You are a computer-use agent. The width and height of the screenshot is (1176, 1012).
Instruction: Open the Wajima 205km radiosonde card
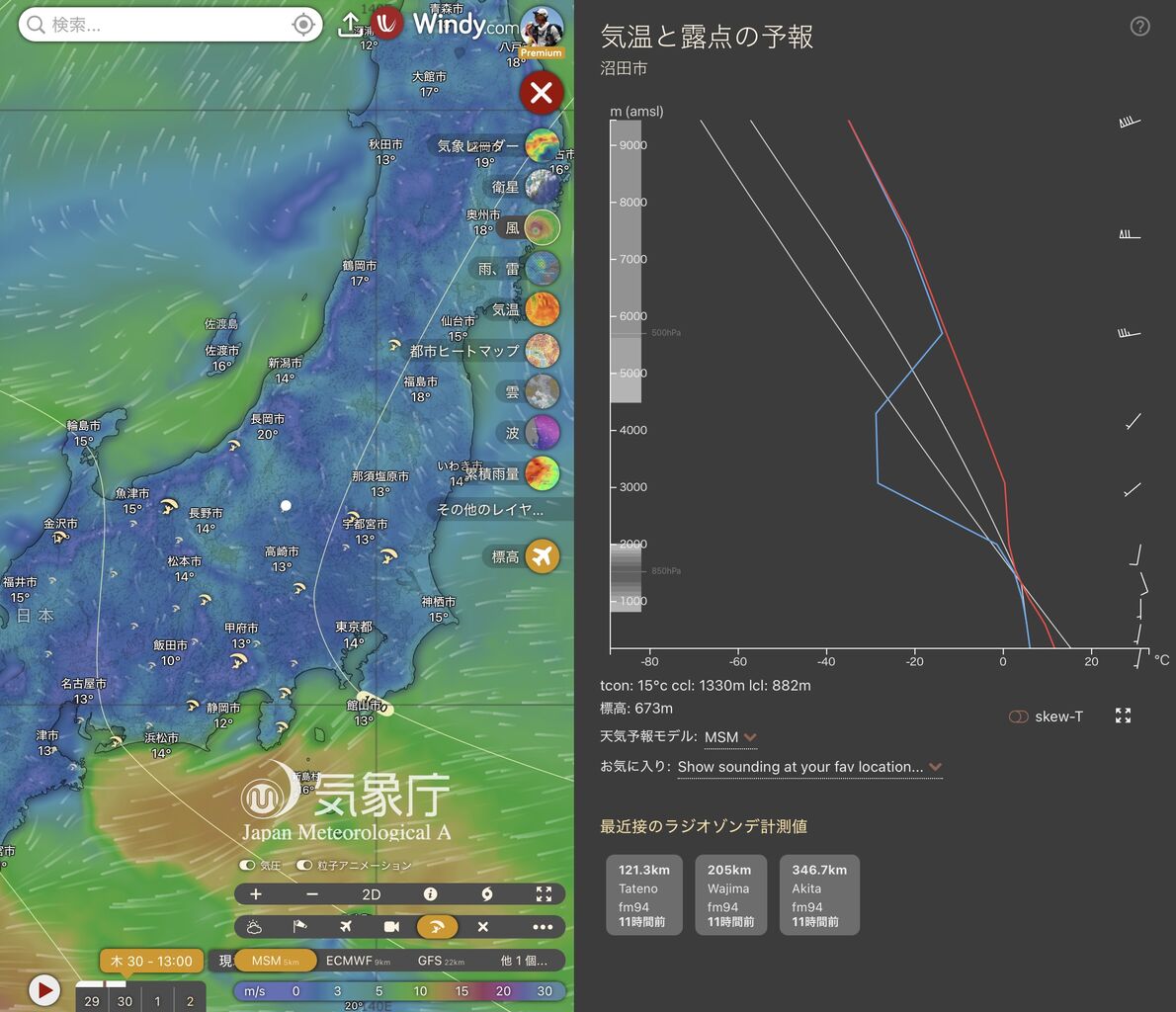coord(730,895)
